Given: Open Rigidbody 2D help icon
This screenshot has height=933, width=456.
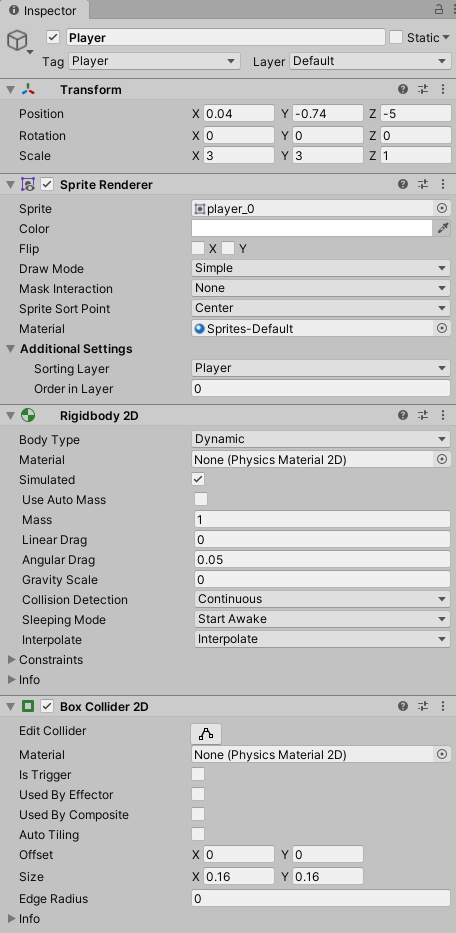Looking at the screenshot, I should [403, 415].
